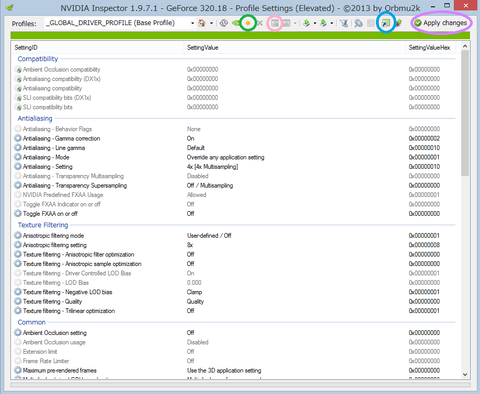Go to base profile via home icon
This screenshot has height=394, width=480.
202,23
